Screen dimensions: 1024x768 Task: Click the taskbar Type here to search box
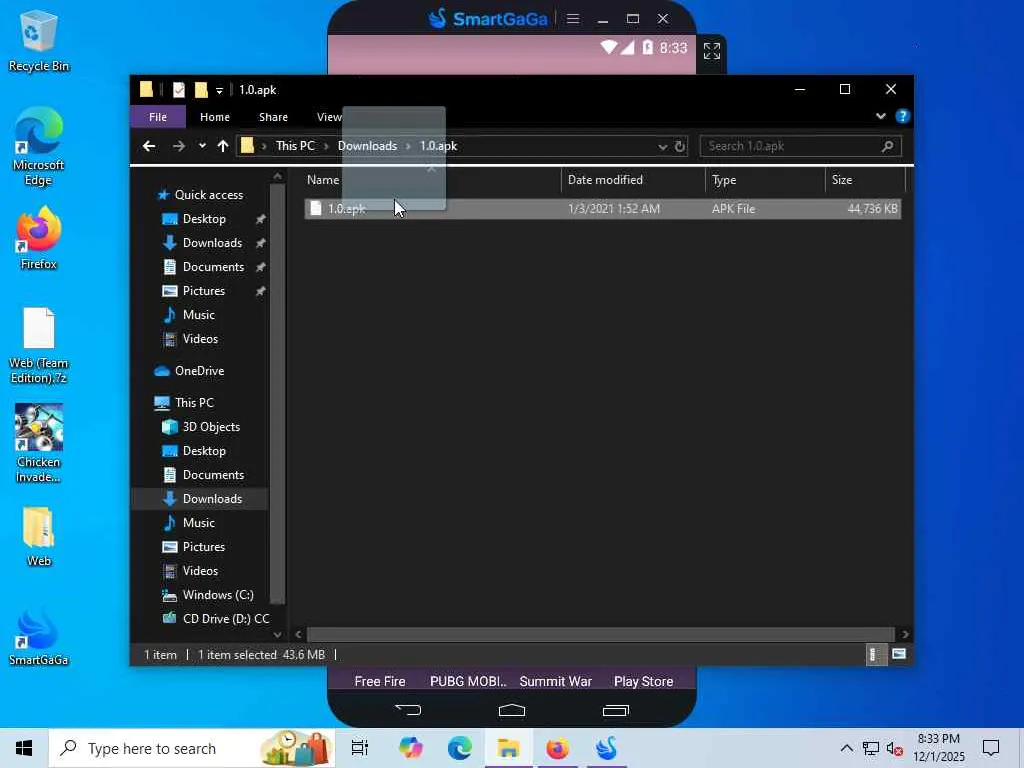pyautogui.click(x=191, y=748)
